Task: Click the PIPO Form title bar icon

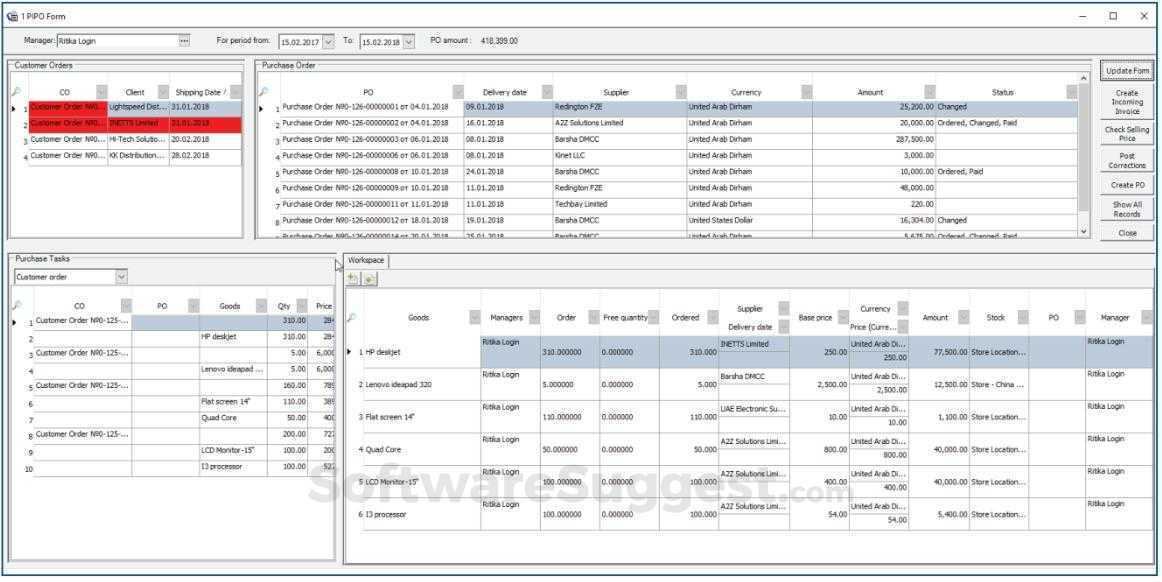Action: [12, 16]
